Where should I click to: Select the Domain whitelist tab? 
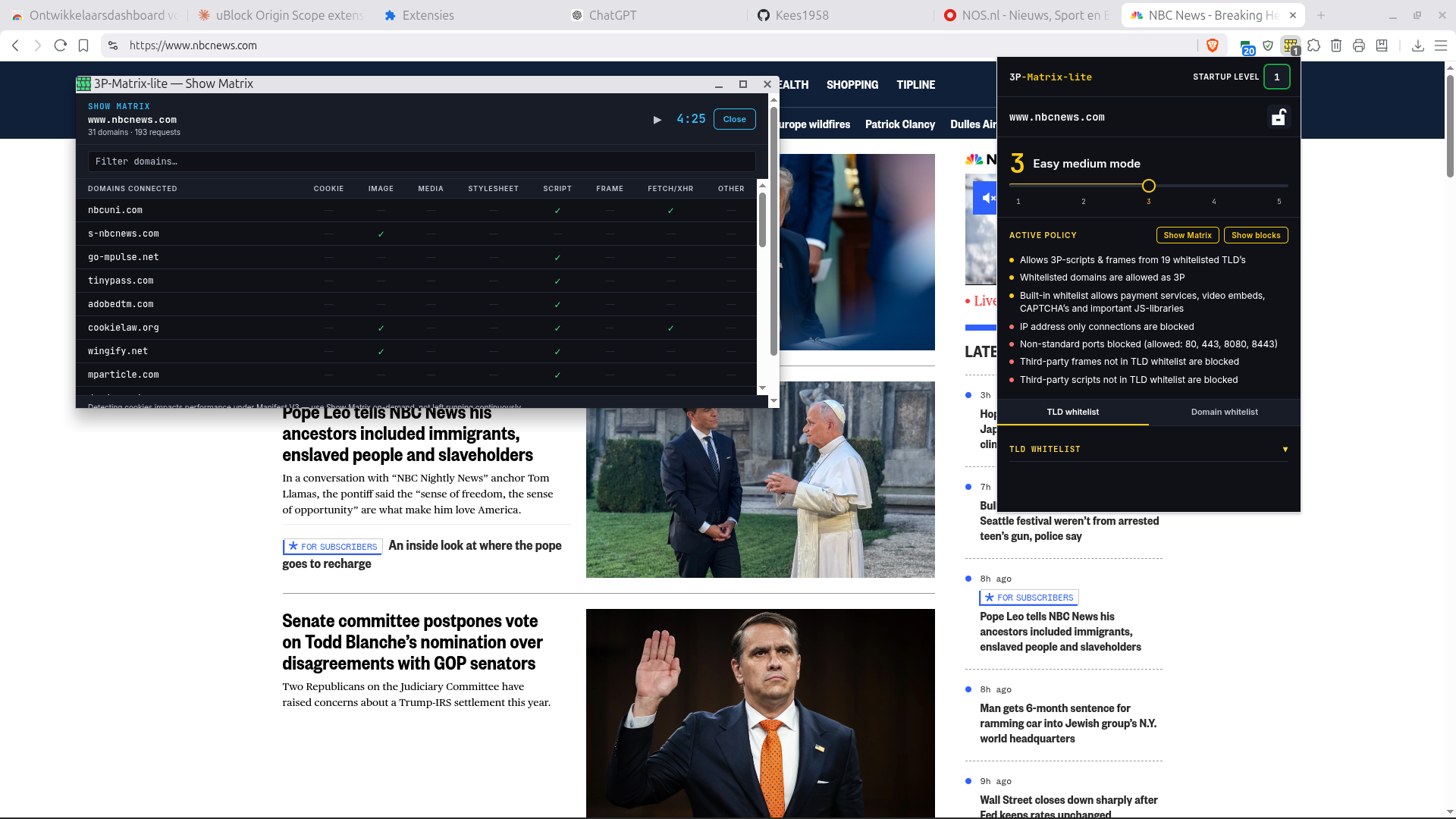click(1225, 413)
